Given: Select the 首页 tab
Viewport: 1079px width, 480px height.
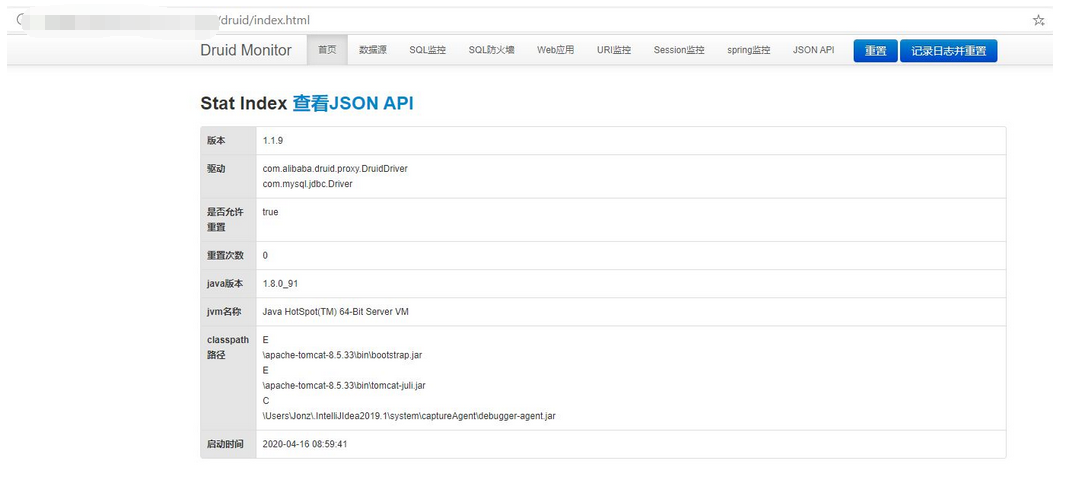Looking at the screenshot, I should coord(327,50).
